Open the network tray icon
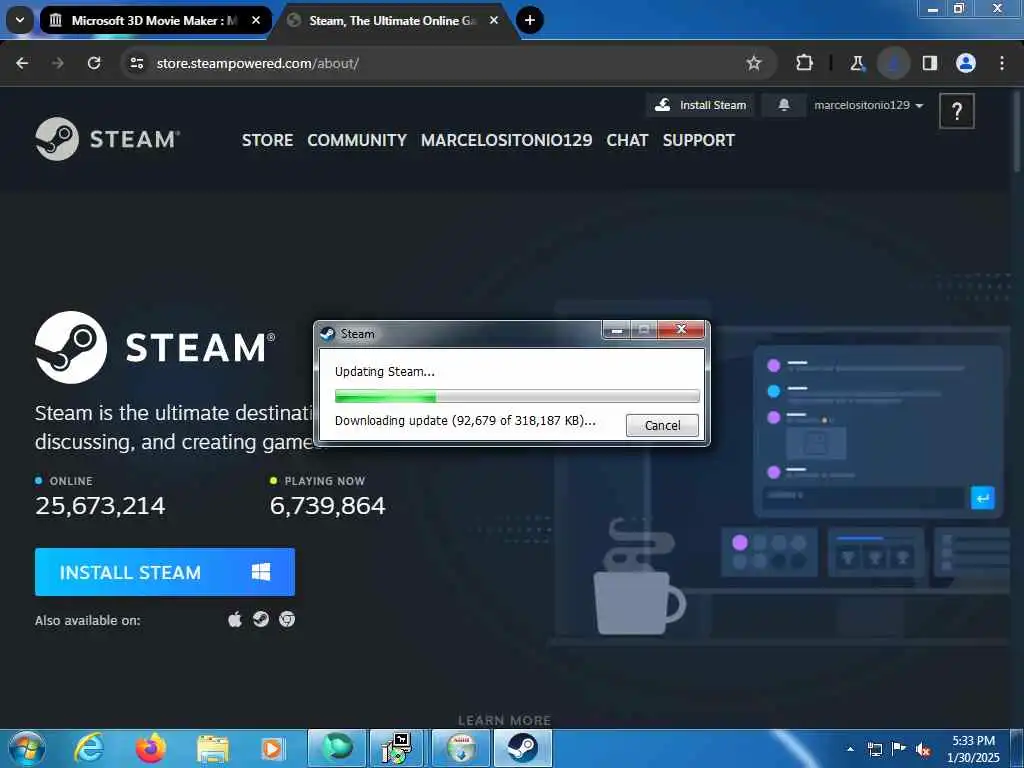Screen dimensions: 1024x768 coord(875,749)
